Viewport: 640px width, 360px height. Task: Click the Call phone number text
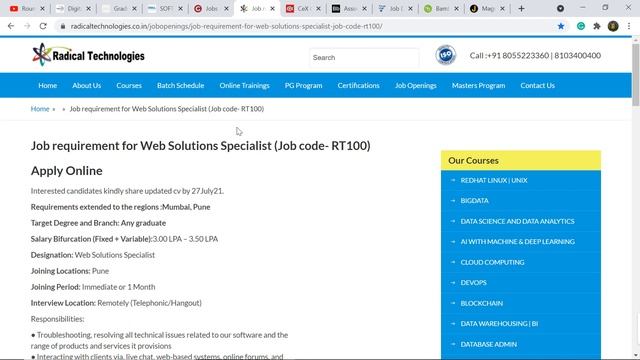(535, 55)
